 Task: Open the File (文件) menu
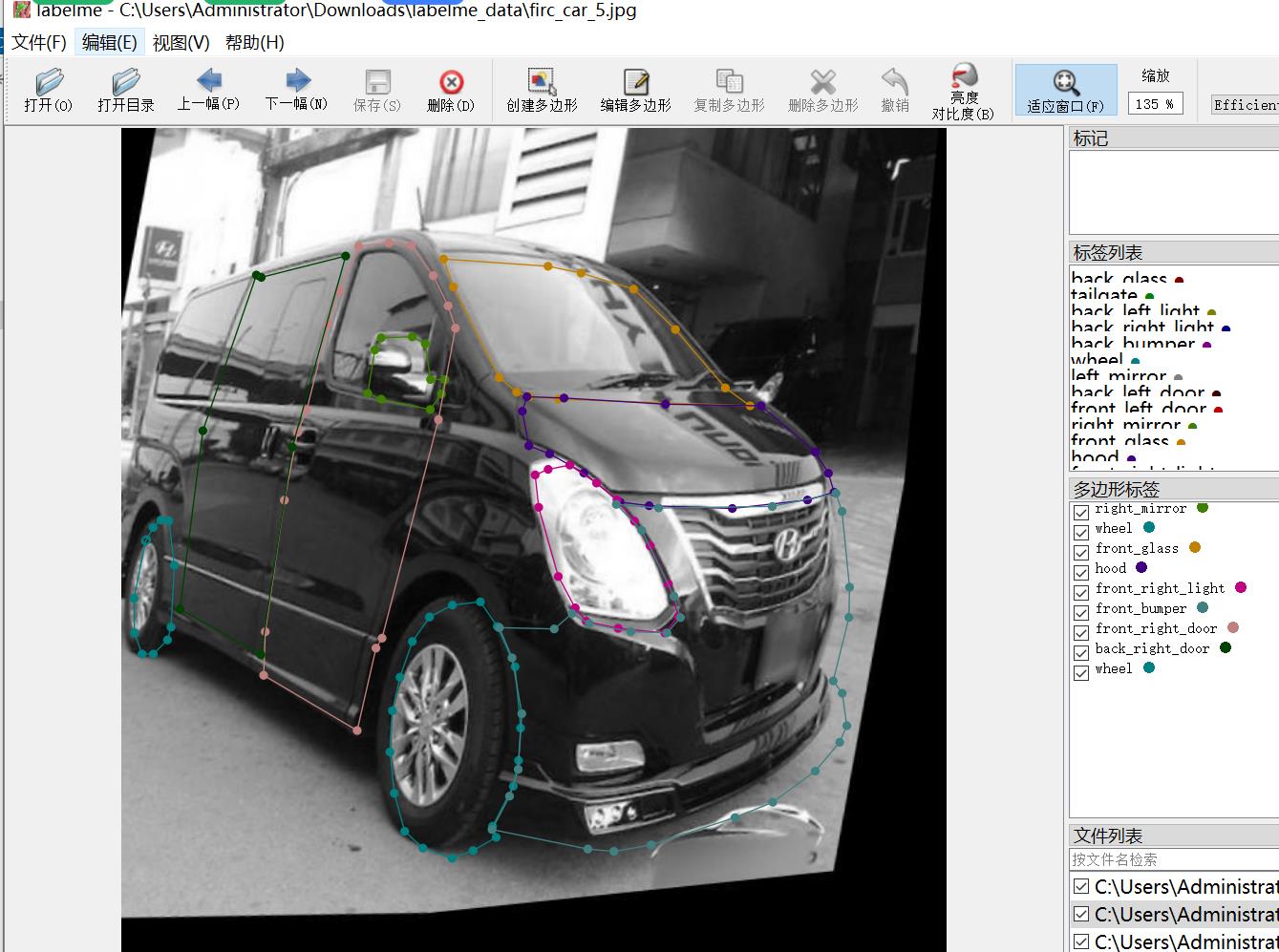pos(39,43)
